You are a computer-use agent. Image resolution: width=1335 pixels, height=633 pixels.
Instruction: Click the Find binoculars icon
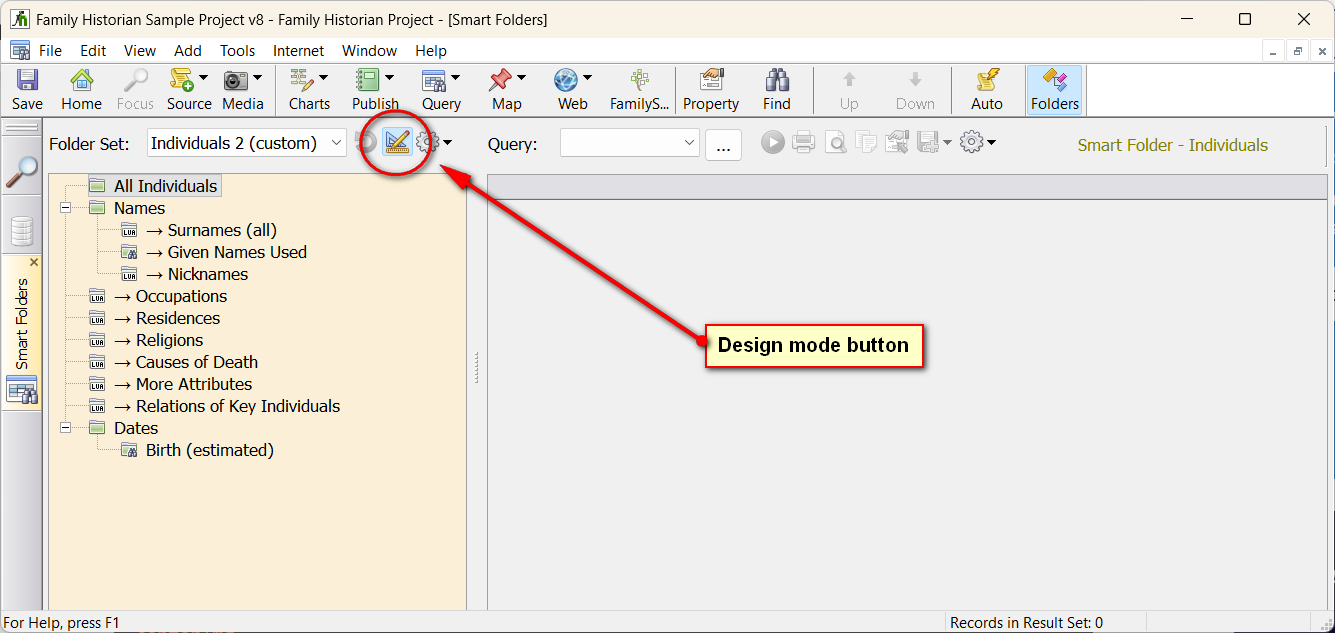coord(777,81)
